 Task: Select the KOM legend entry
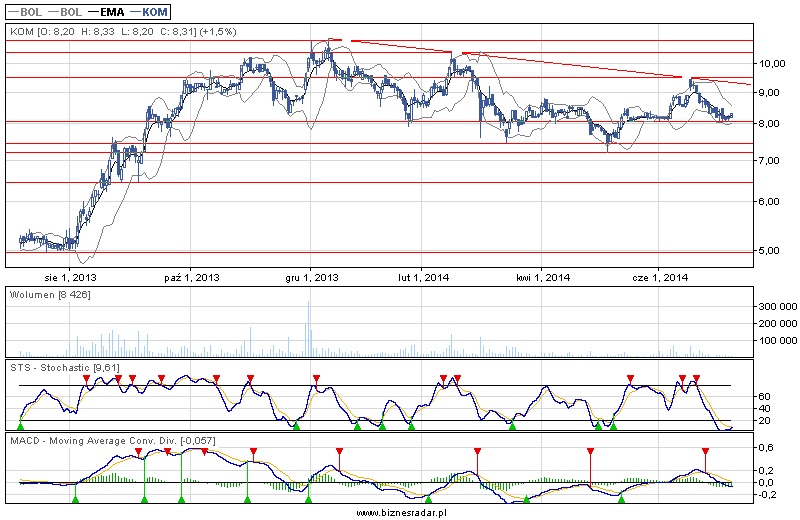click(x=148, y=12)
